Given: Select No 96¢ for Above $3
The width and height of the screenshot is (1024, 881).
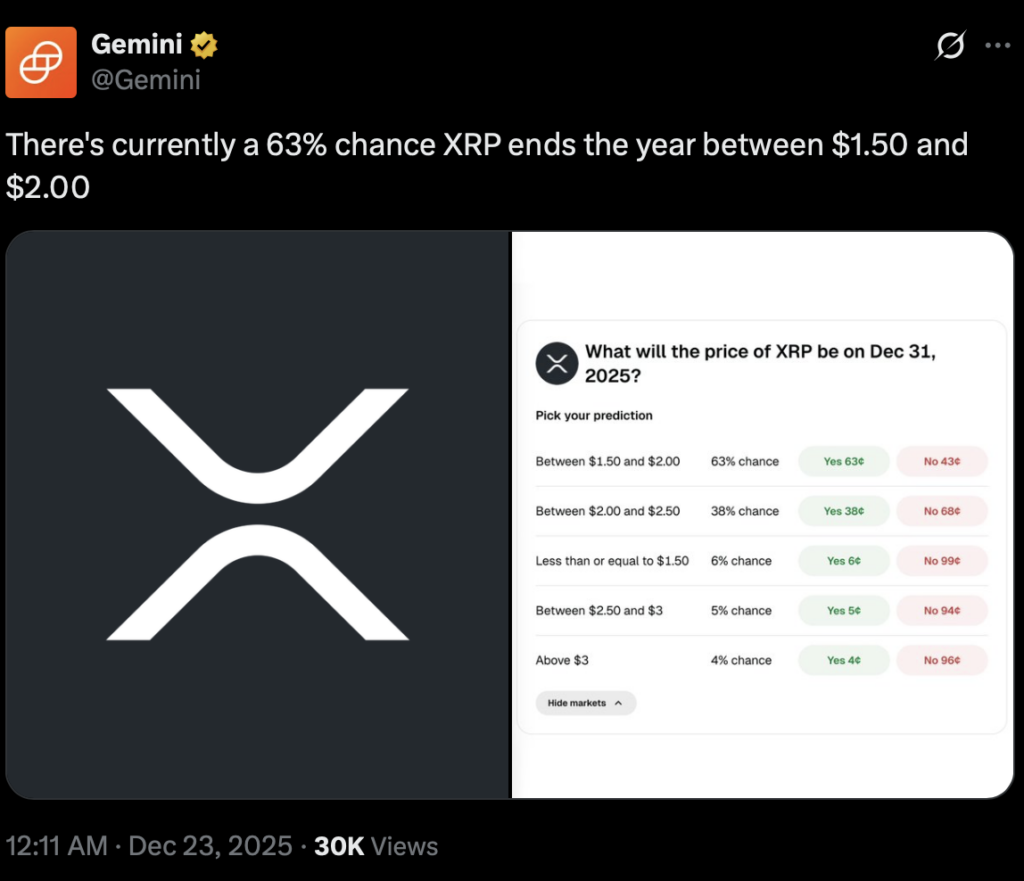Looking at the screenshot, I should tap(941, 660).
